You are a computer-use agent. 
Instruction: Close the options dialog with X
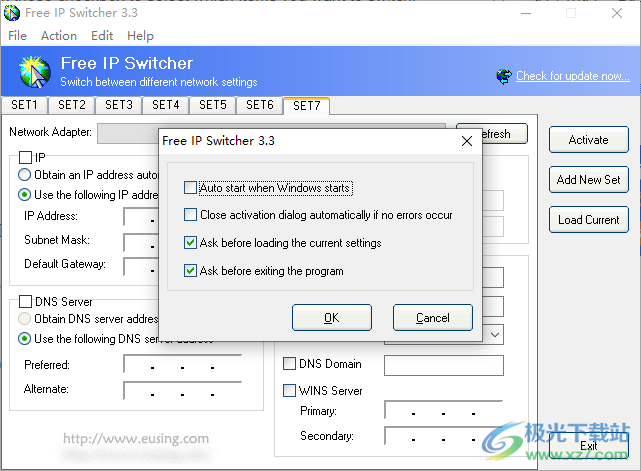click(467, 141)
